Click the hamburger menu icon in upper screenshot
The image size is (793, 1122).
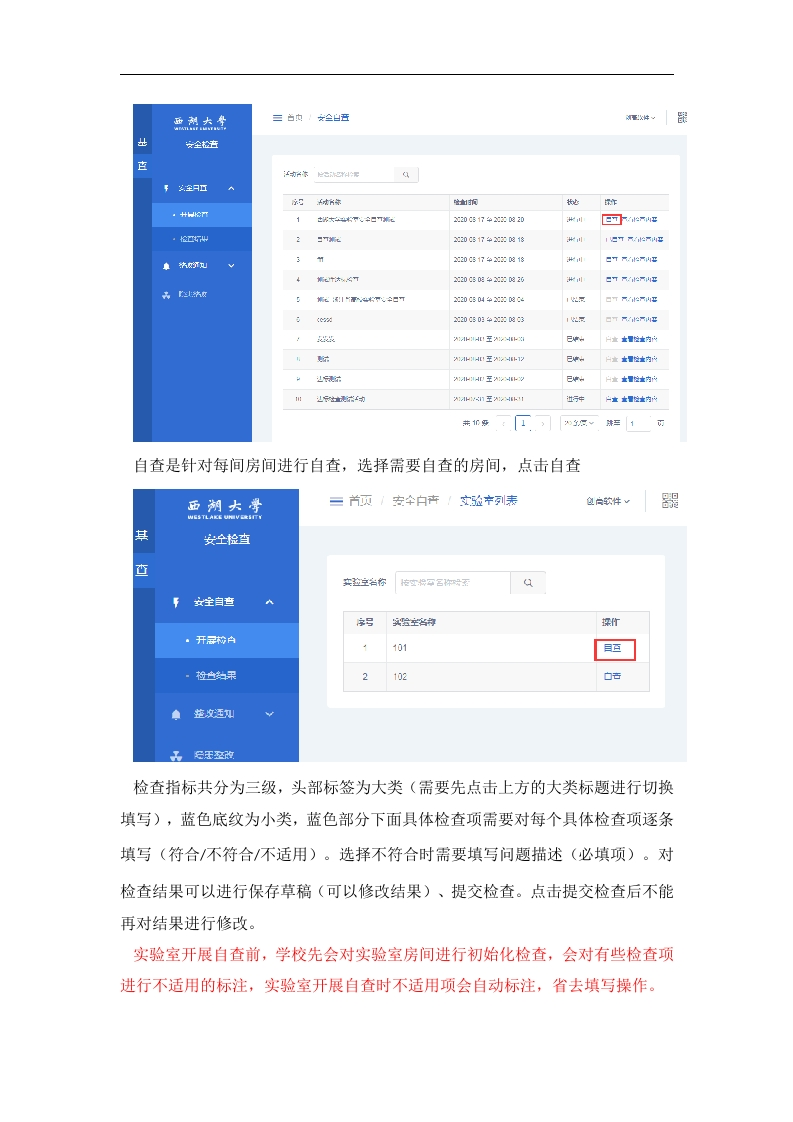277,118
